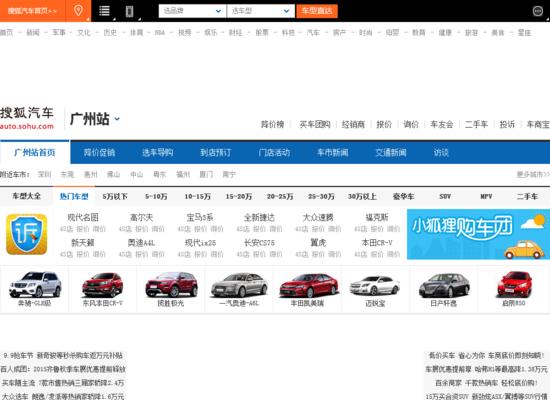Open the 广州站首页 tab

point(35,152)
